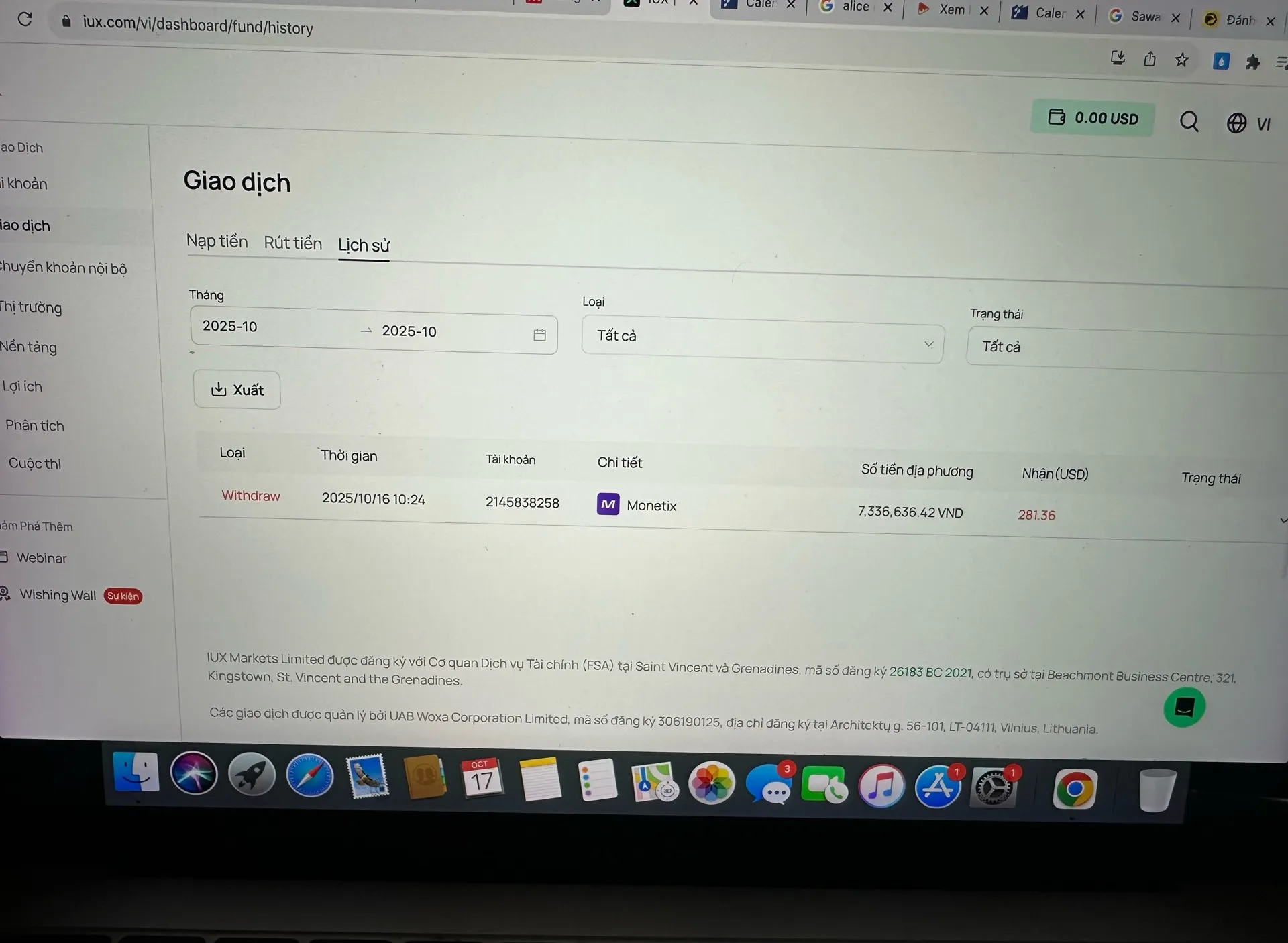This screenshot has width=1288, height=943.
Task: Expand the Withdraw row chevron
Action: (x=1283, y=520)
